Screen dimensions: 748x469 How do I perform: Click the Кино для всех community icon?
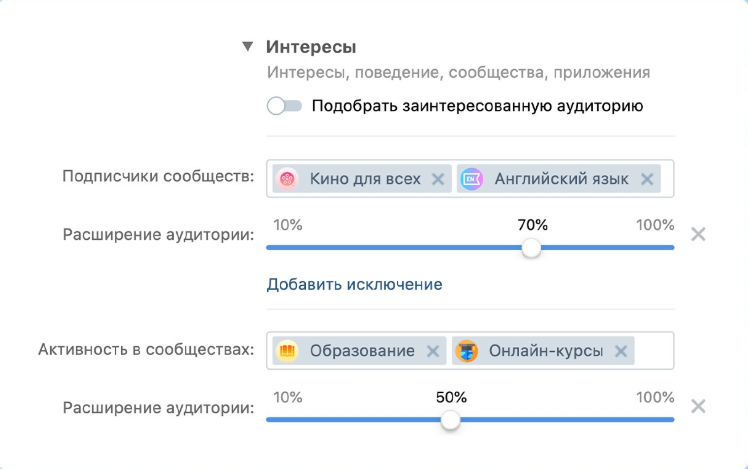coord(287,179)
